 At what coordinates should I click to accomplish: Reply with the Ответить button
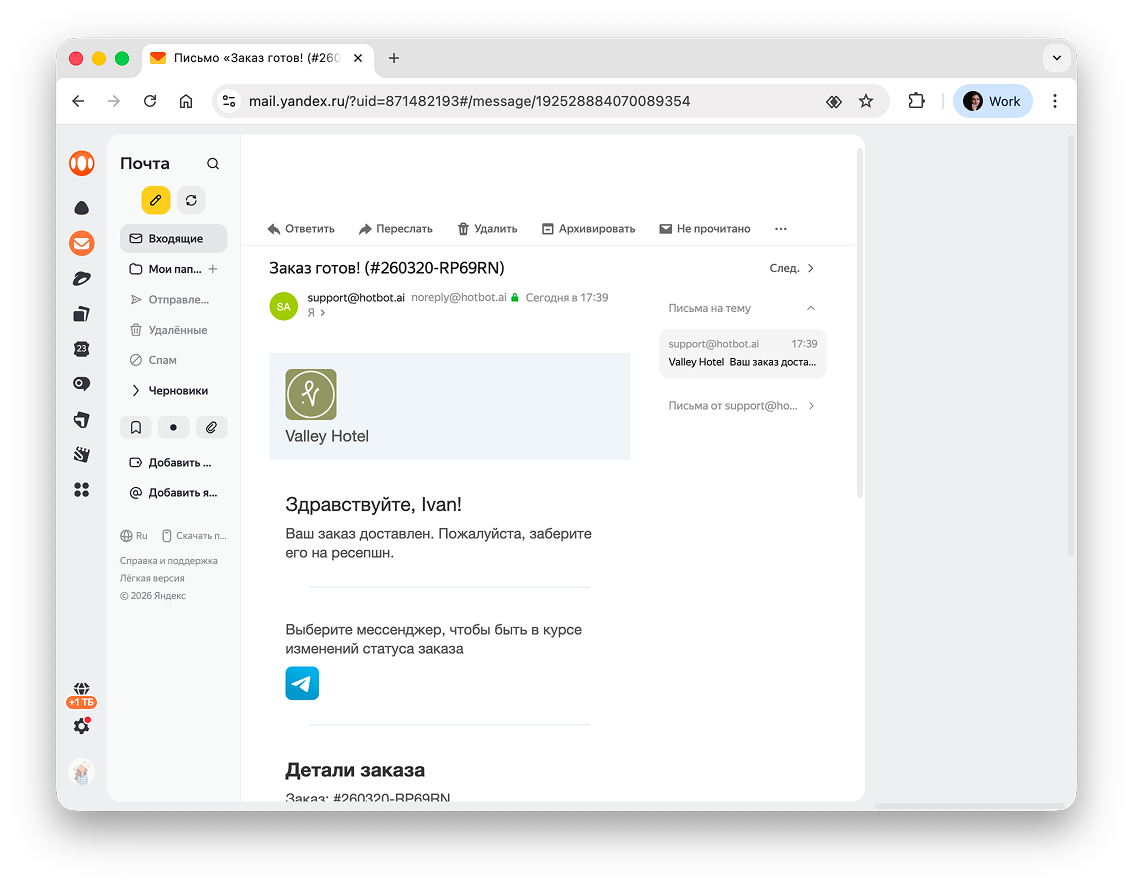tap(301, 229)
